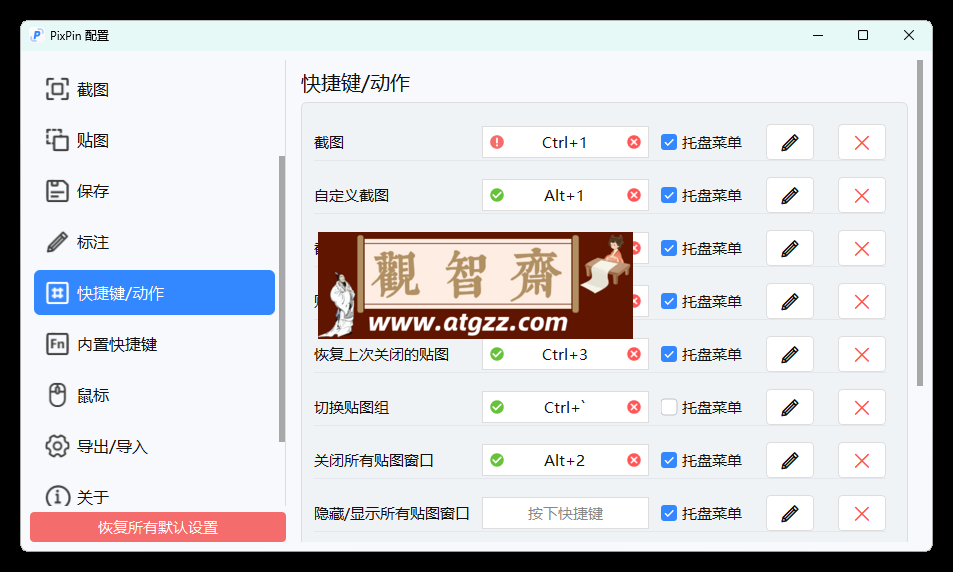Toggle 托盘菜单 for 隐藏/显示所有贴图窗口
The width and height of the screenshot is (953, 572).
(x=669, y=514)
